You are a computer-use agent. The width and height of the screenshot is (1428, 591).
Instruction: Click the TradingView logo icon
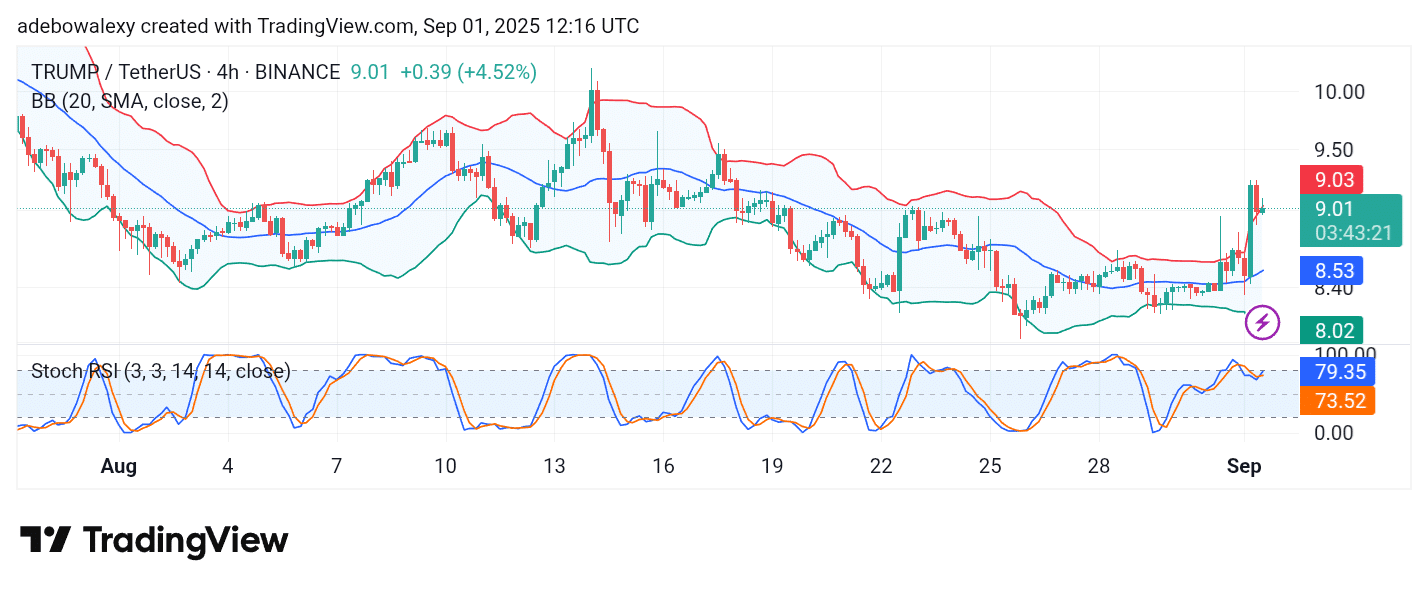click(x=45, y=540)
